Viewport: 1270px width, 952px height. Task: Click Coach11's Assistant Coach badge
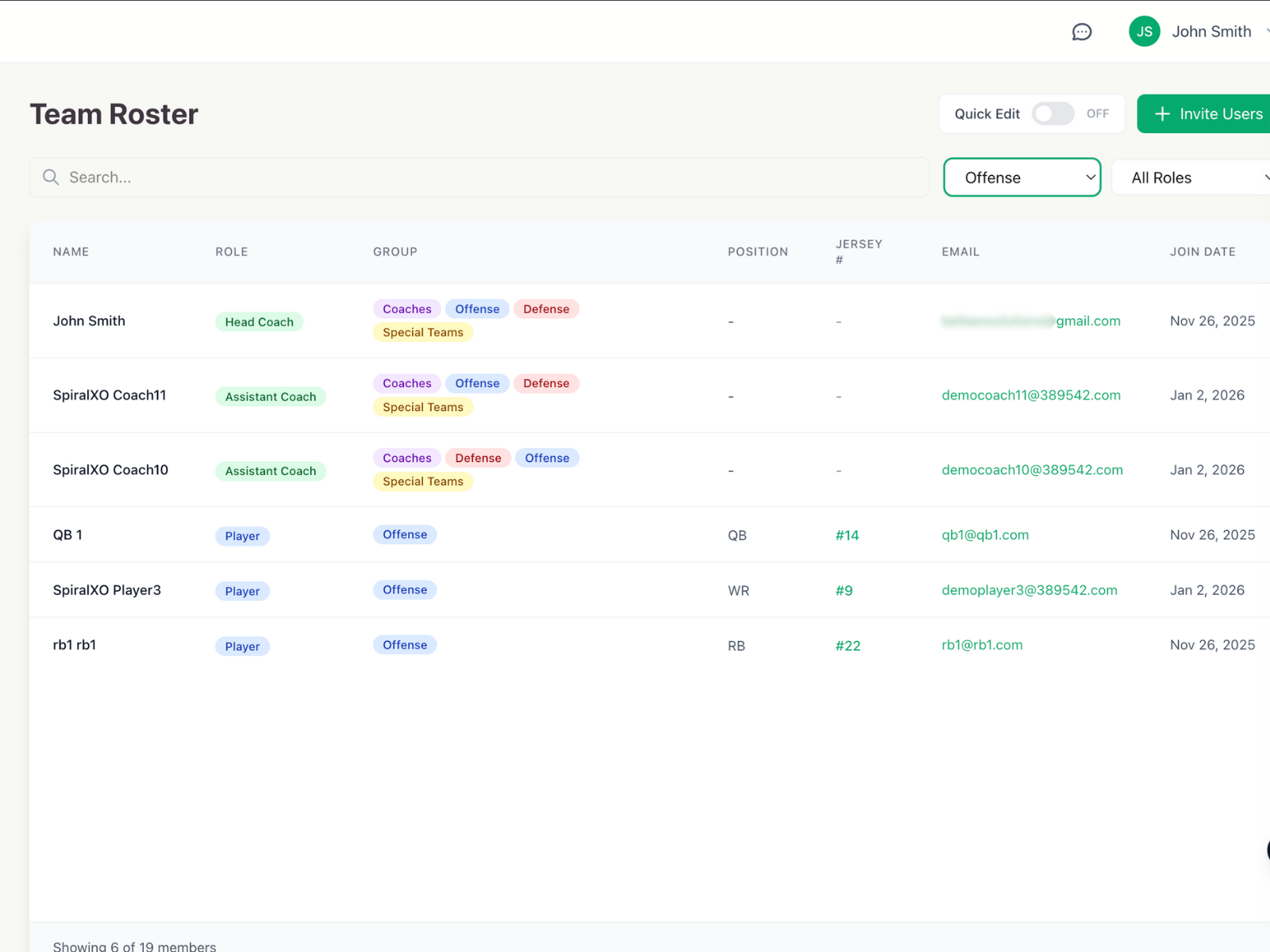click(270, 397)
